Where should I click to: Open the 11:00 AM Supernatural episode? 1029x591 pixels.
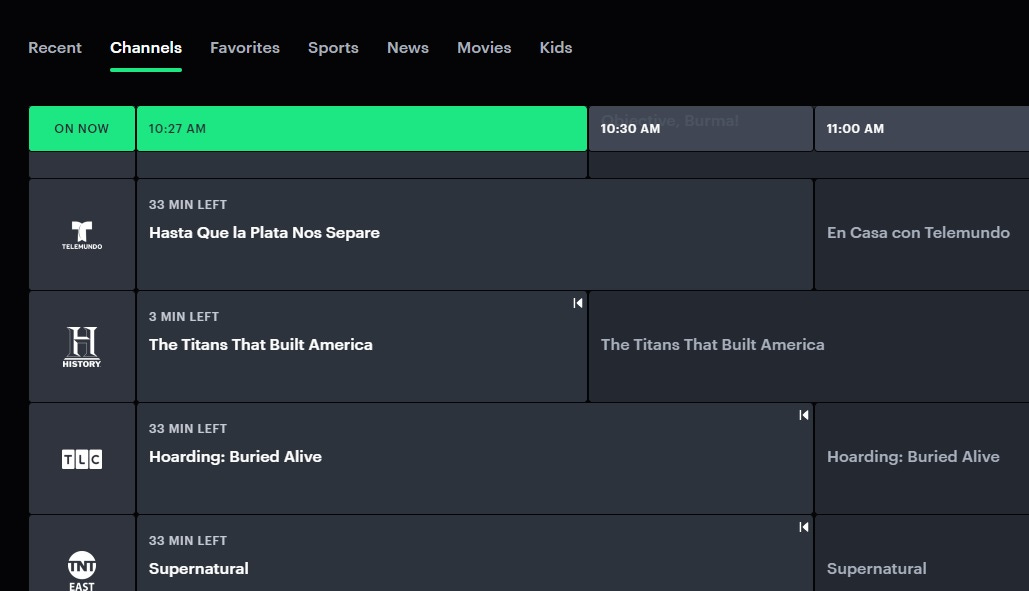click(921, 554)
